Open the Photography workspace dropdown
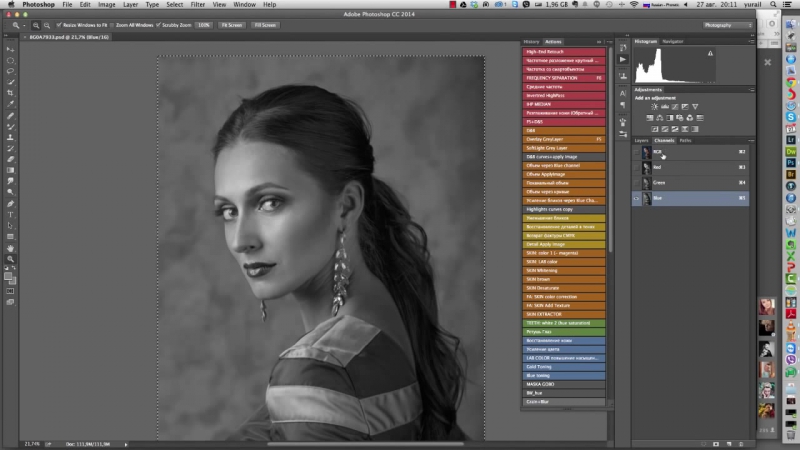 point(728,24)
